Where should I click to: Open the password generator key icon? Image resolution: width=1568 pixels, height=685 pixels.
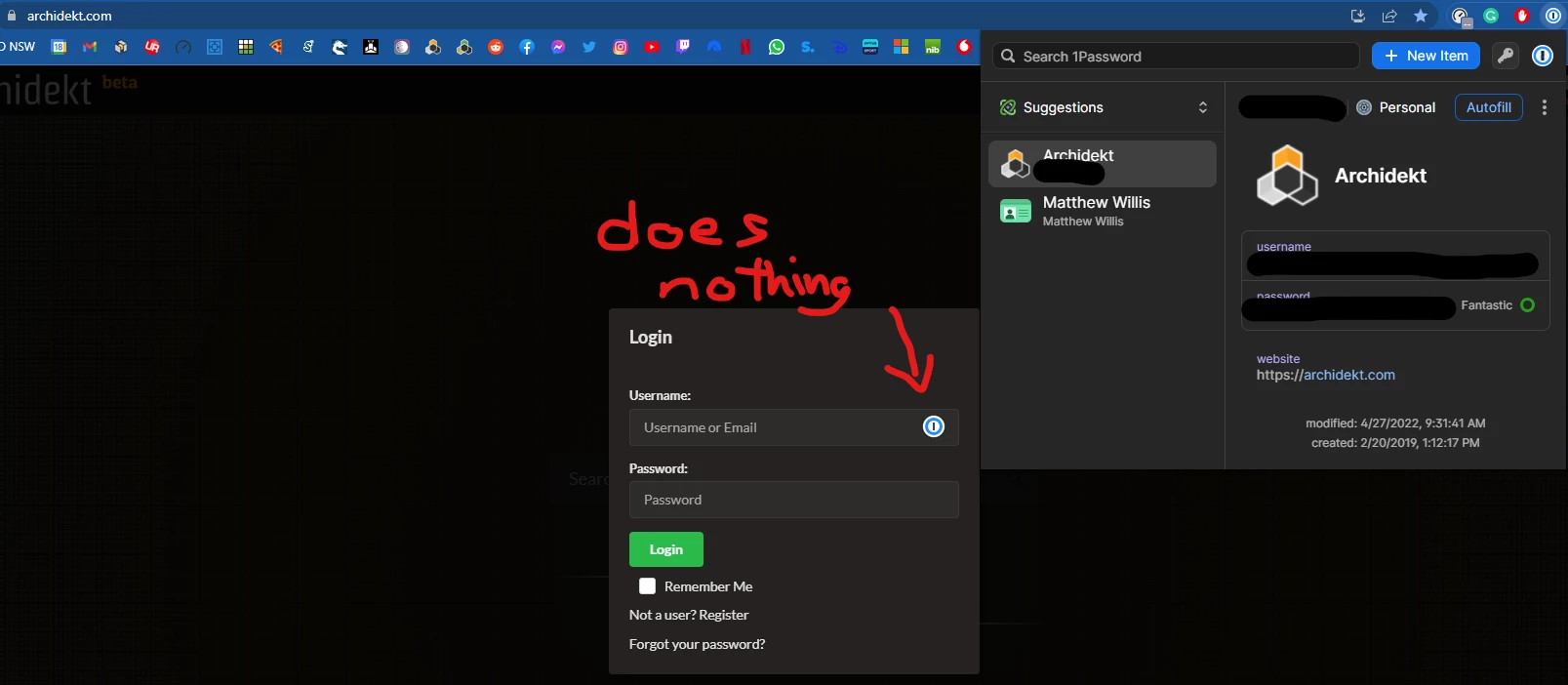[1506, 56]
